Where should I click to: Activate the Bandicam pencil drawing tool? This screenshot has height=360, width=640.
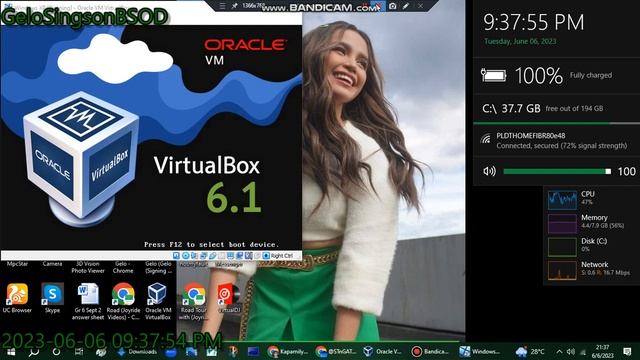click(x=406, y=6)
